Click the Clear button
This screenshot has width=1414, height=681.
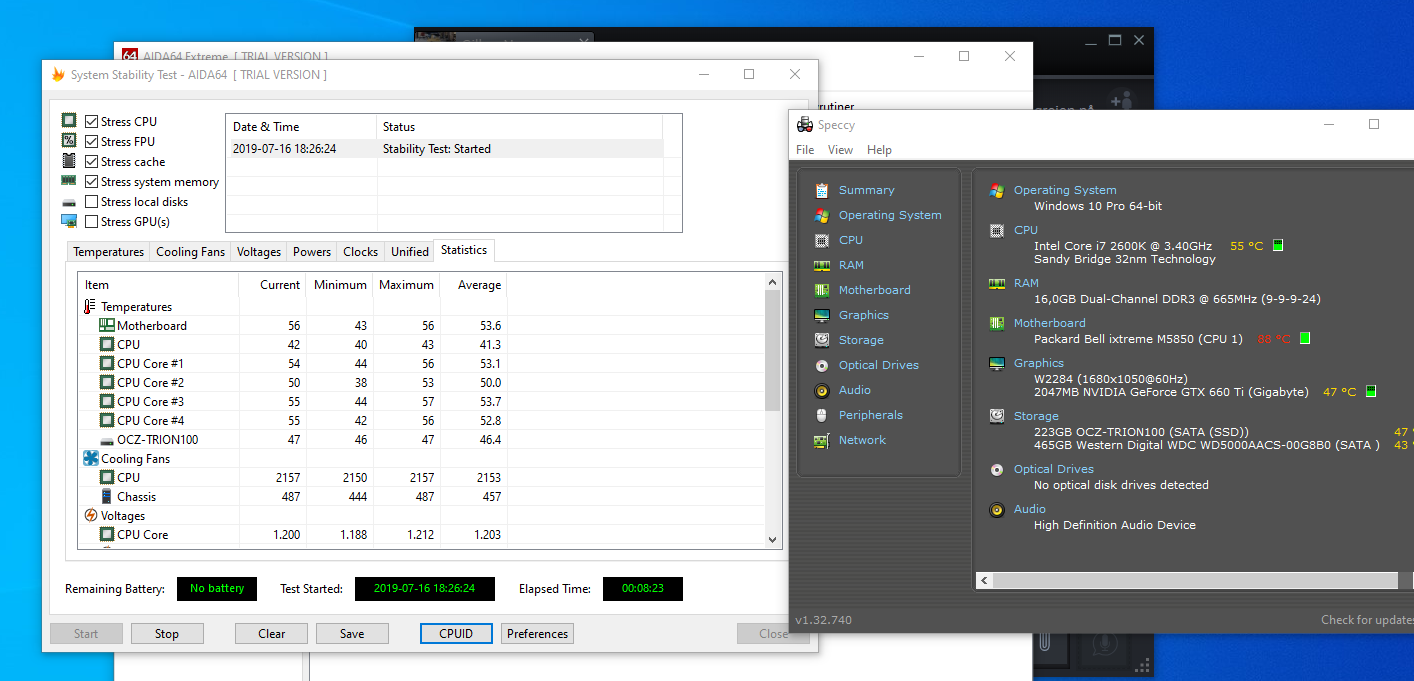[x=271, y=633]
